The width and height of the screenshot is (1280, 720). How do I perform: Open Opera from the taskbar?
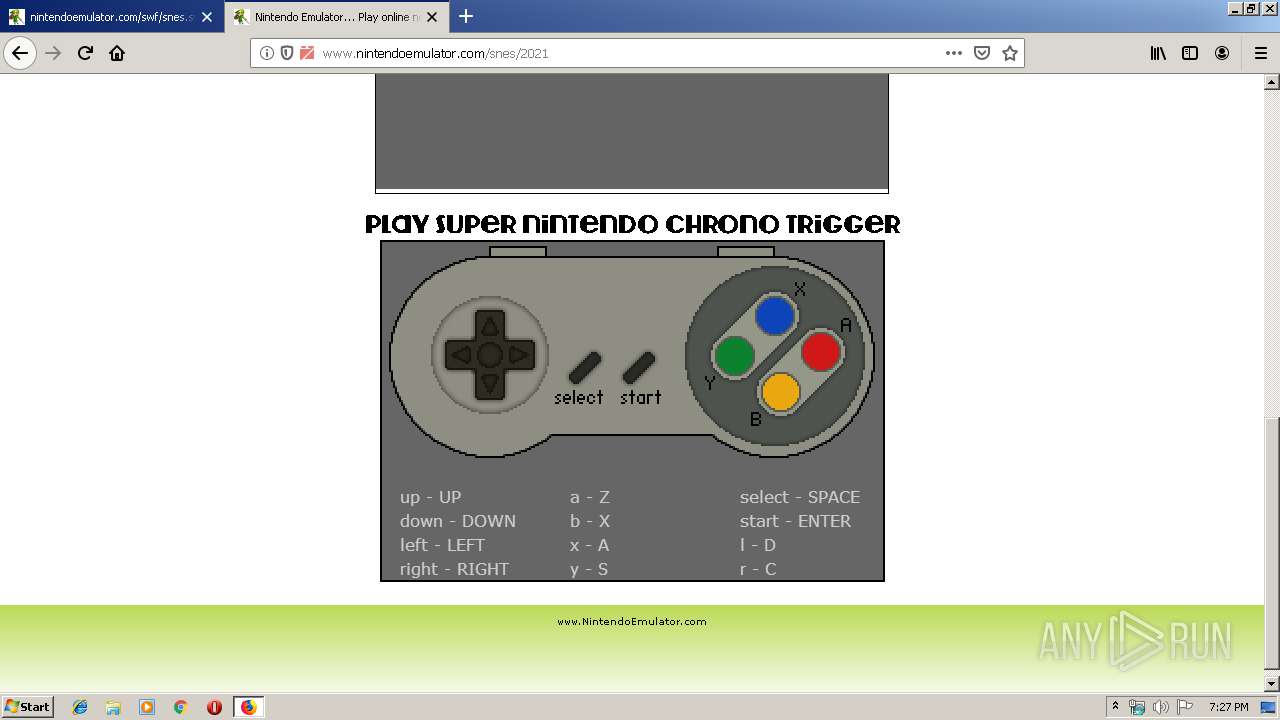click(x=214, y=707)
